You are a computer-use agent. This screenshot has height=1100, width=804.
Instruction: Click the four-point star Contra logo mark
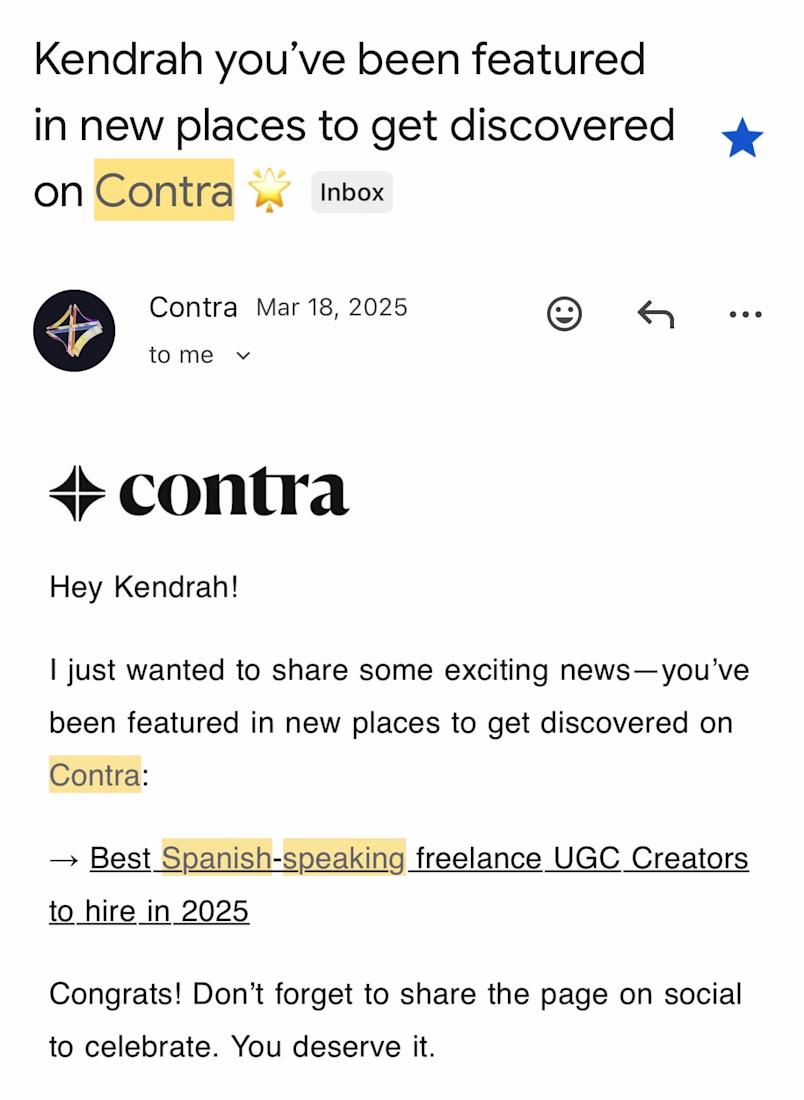[x=77, y=493]
